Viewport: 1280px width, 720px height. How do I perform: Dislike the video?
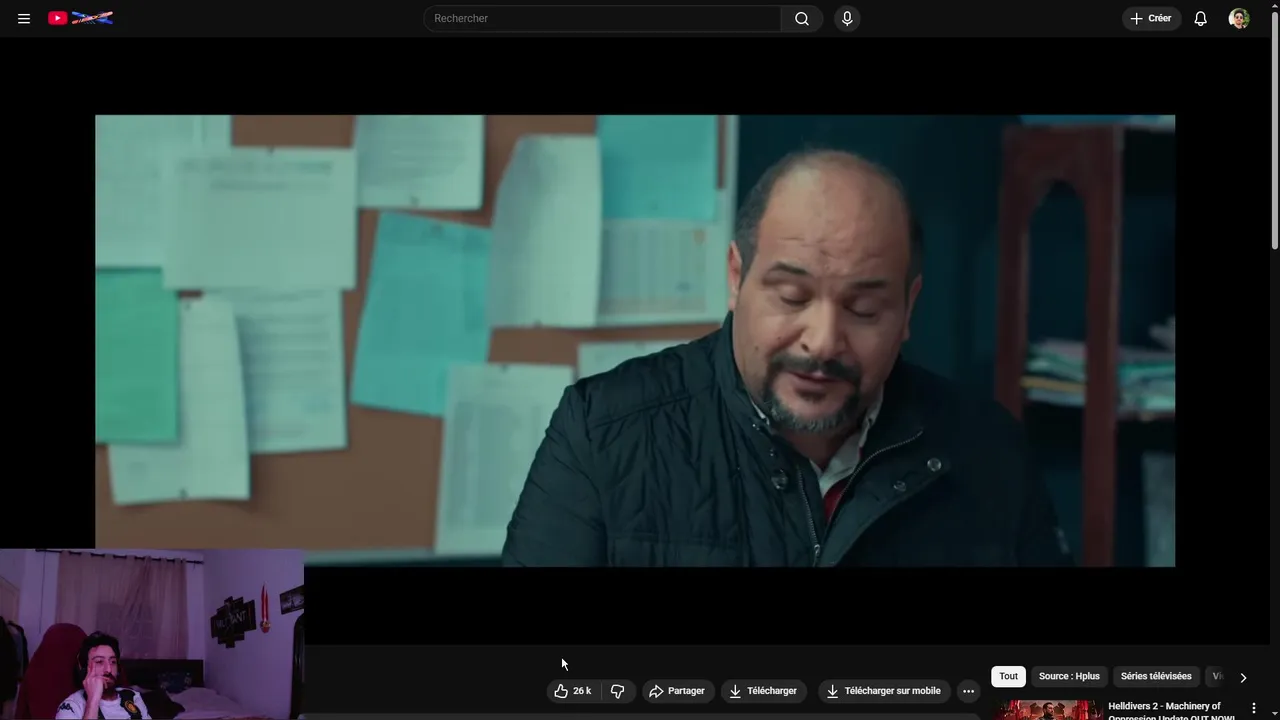click(617, 691)
